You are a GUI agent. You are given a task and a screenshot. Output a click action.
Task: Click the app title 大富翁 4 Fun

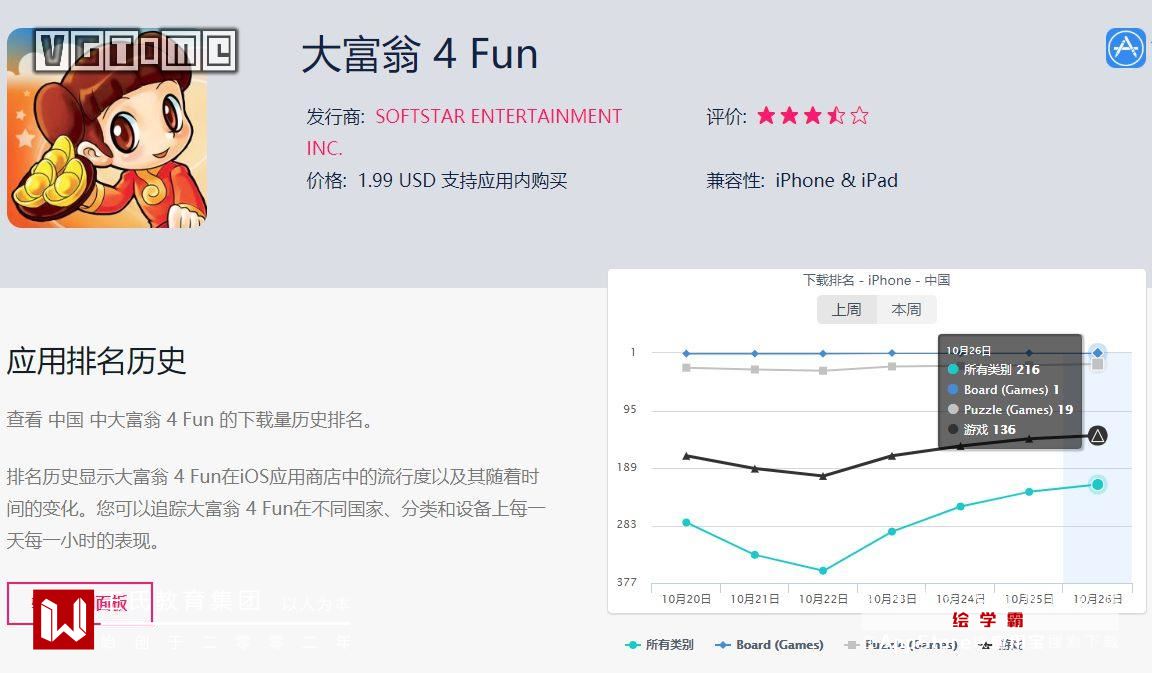(420, 54)
